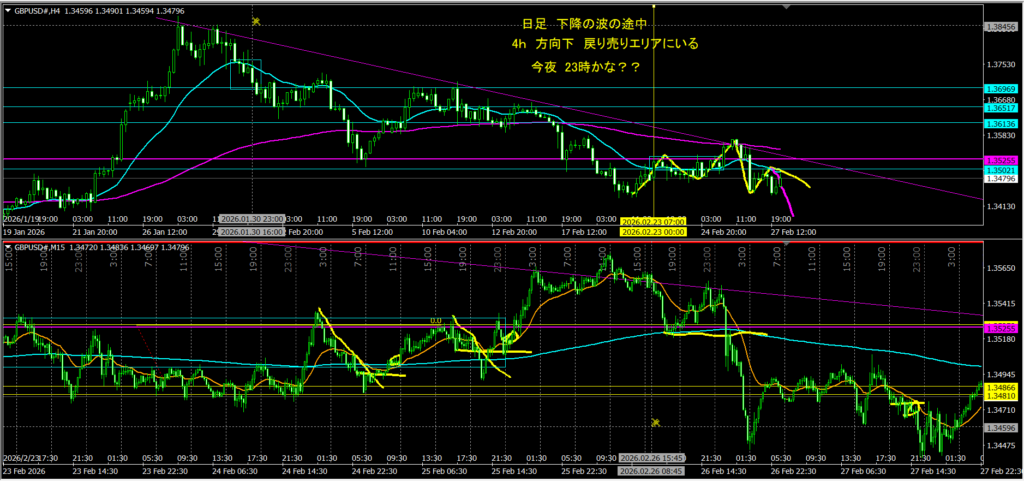This screenshot has width=1024, height=481.
Task: Click the 1.34596 price label in M15 chart
Action: click(1001, 427)
